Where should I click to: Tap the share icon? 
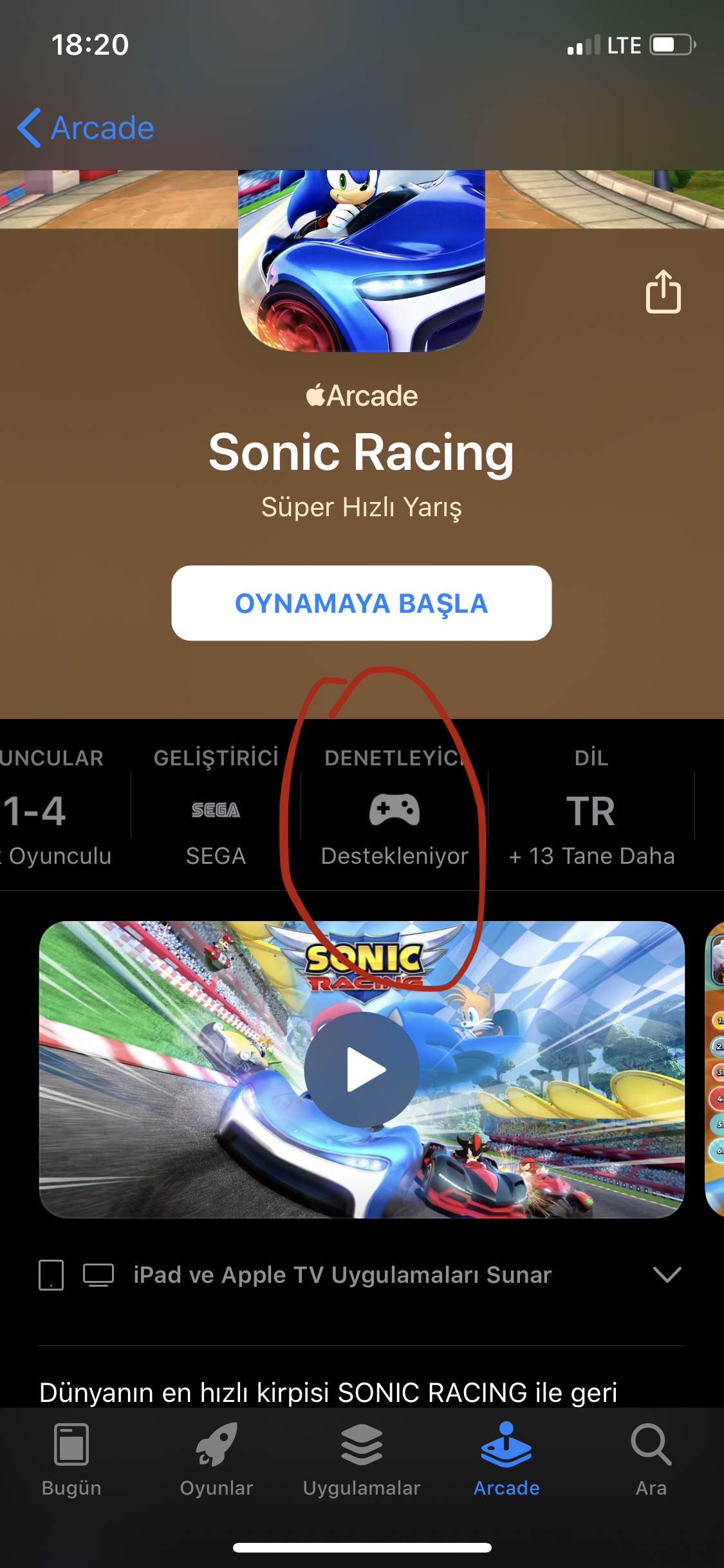pyautogui.click(x=664, y=292)
